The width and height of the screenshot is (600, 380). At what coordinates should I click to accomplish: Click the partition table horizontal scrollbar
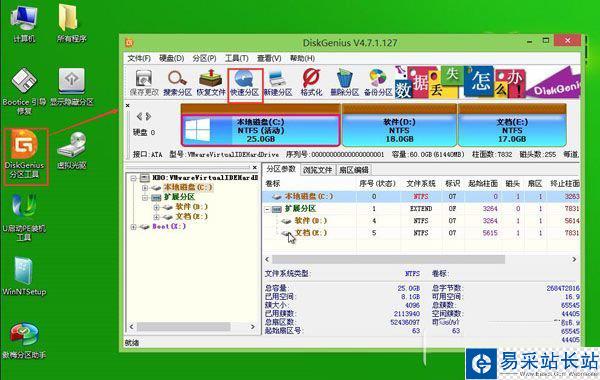[x=388, y=259]
